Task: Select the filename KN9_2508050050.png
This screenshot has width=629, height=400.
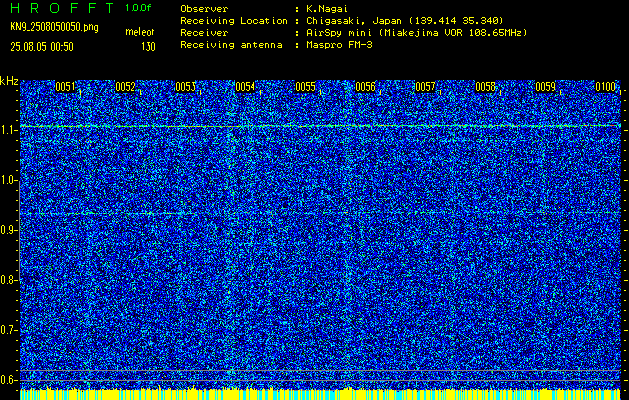Action: click(x=54, y=27)
